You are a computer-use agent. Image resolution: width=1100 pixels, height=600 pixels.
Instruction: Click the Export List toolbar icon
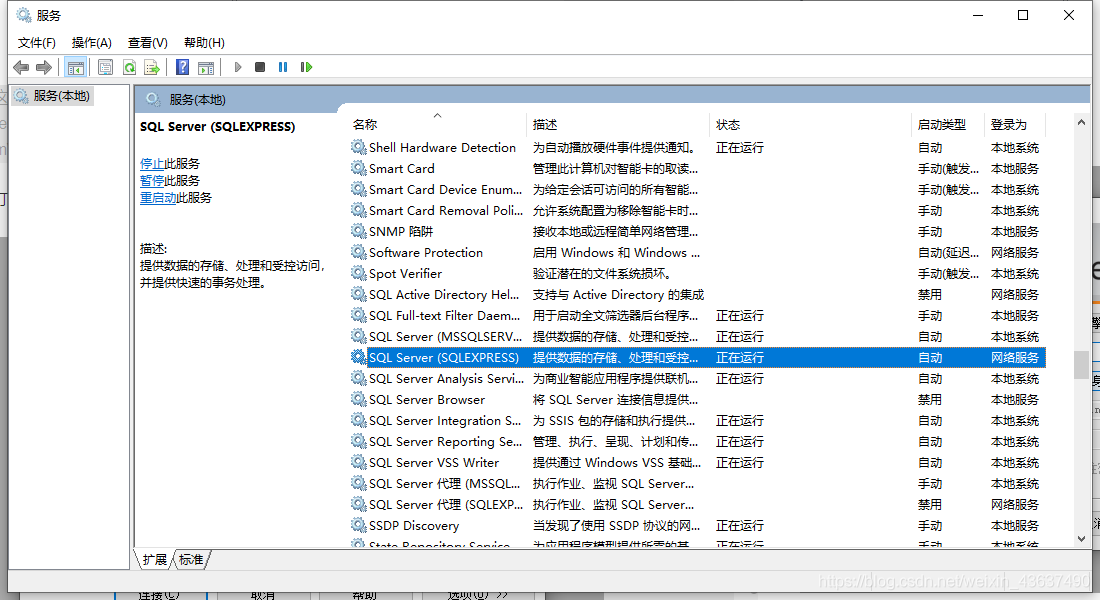(152, 67)
